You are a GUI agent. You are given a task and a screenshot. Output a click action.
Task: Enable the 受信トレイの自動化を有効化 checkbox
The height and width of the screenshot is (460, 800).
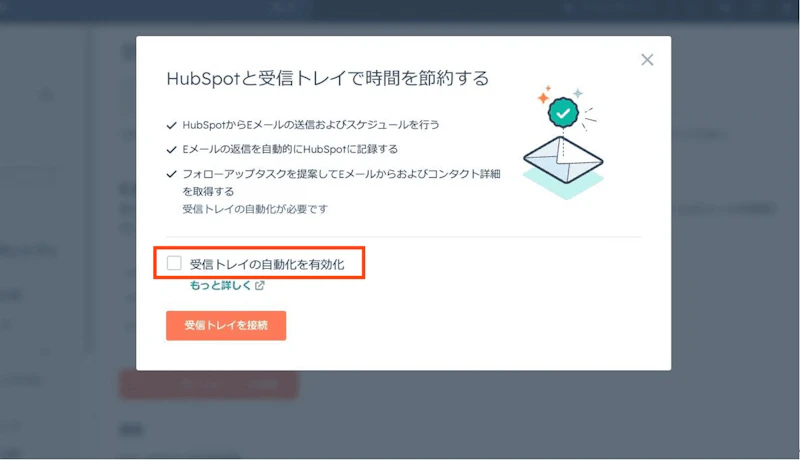[x=174, y=263]
